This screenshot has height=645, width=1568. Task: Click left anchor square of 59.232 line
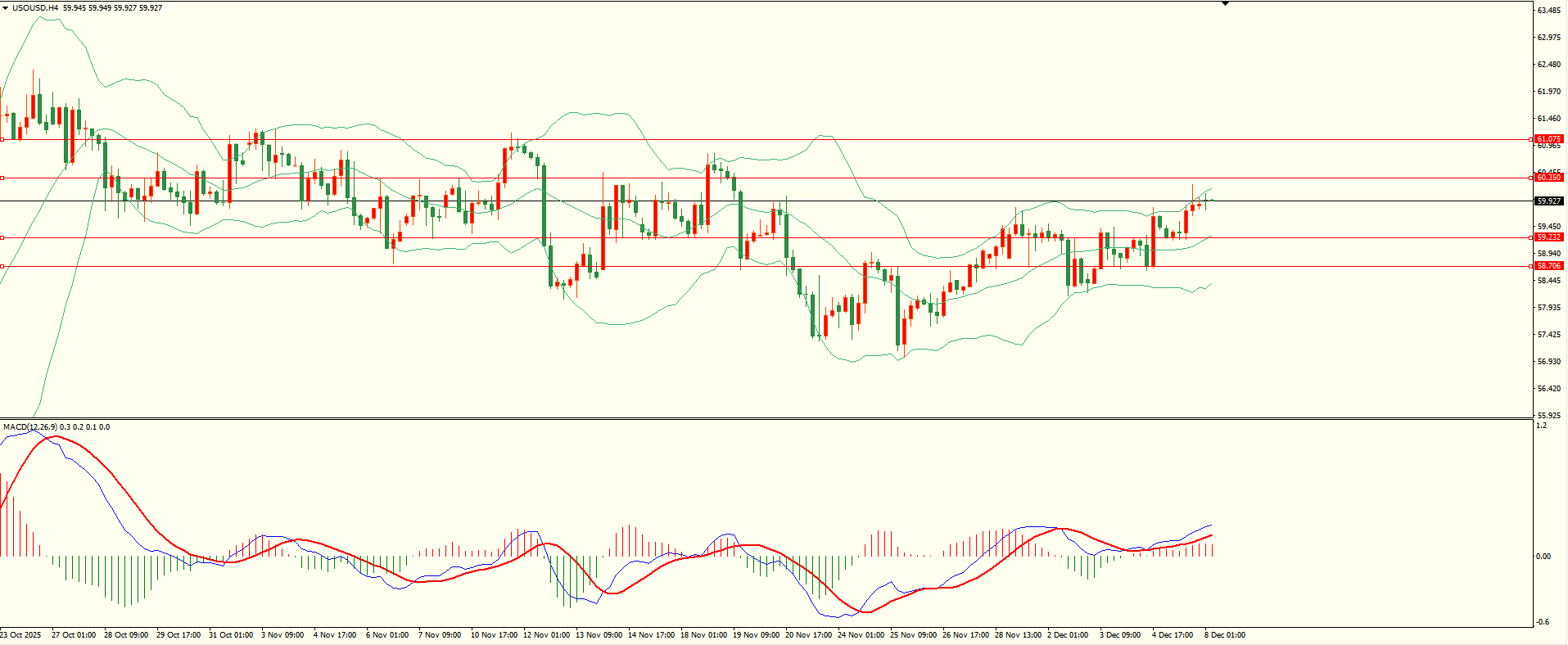point(2,237)
